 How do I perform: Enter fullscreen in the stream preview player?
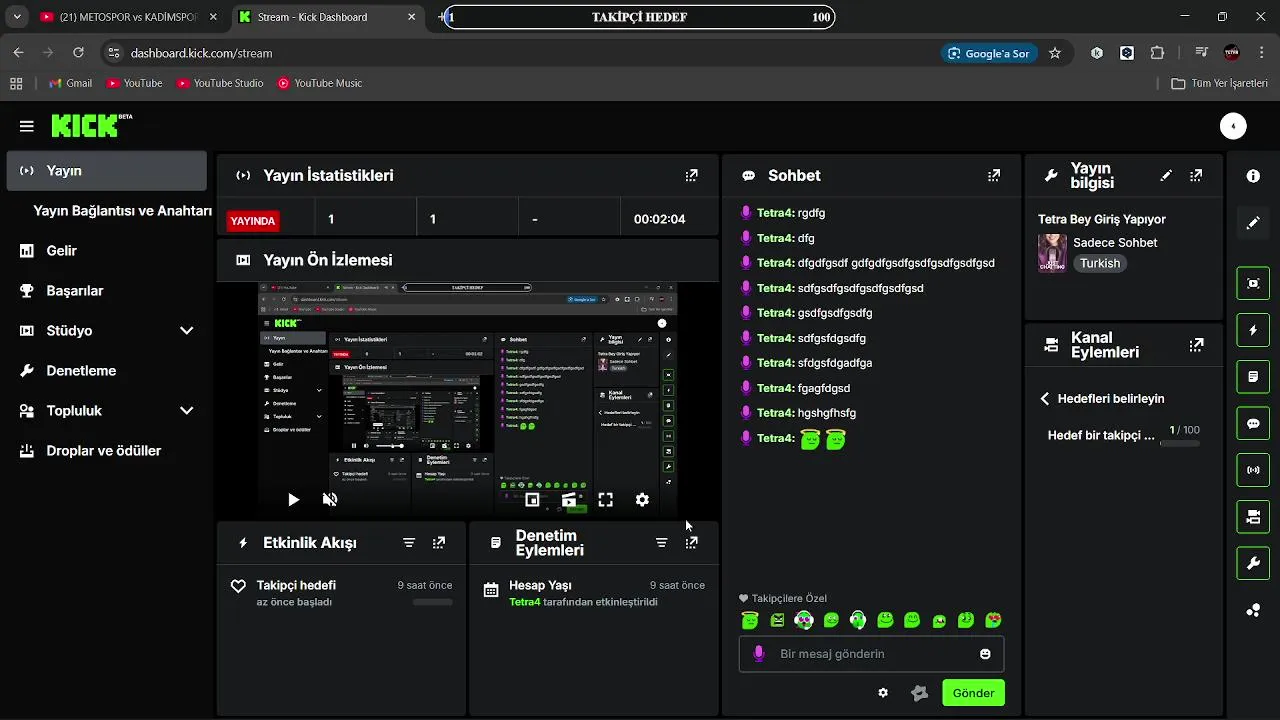[605, 499]
